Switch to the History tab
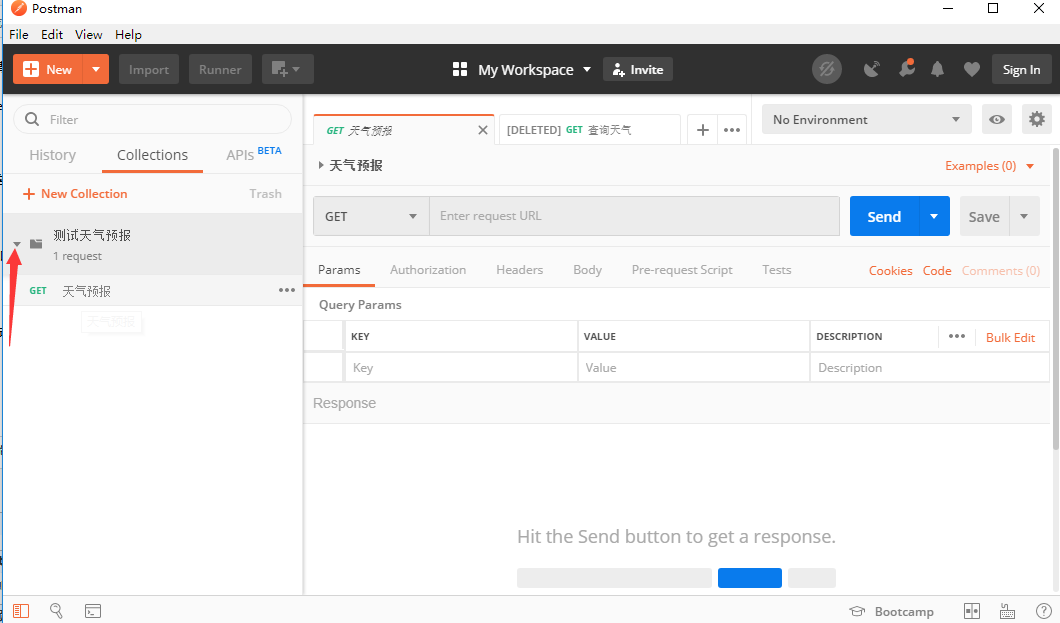The image size is (1060, 623). [53, 155]
